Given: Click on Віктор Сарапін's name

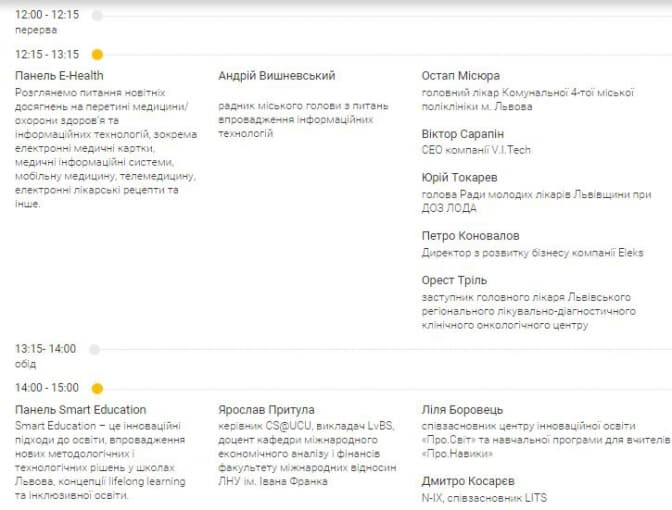Looking at the screenshot, I should 463,133.
